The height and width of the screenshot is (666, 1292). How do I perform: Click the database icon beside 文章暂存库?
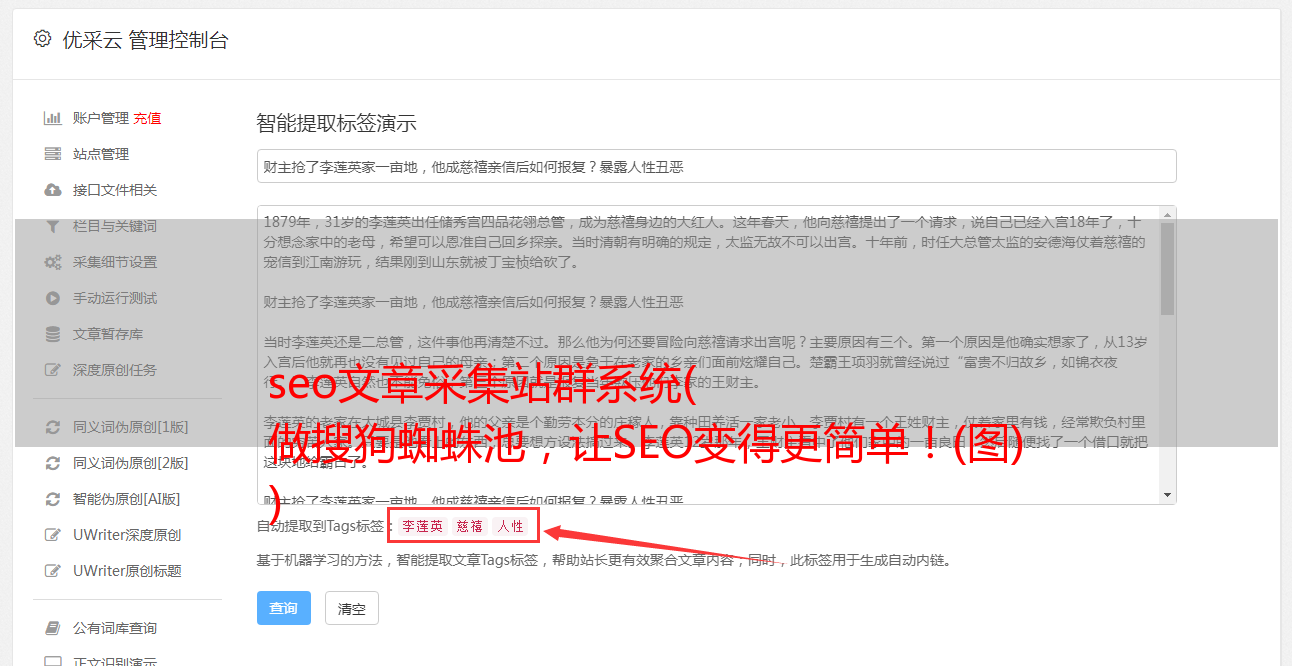[x=53, y=334]
